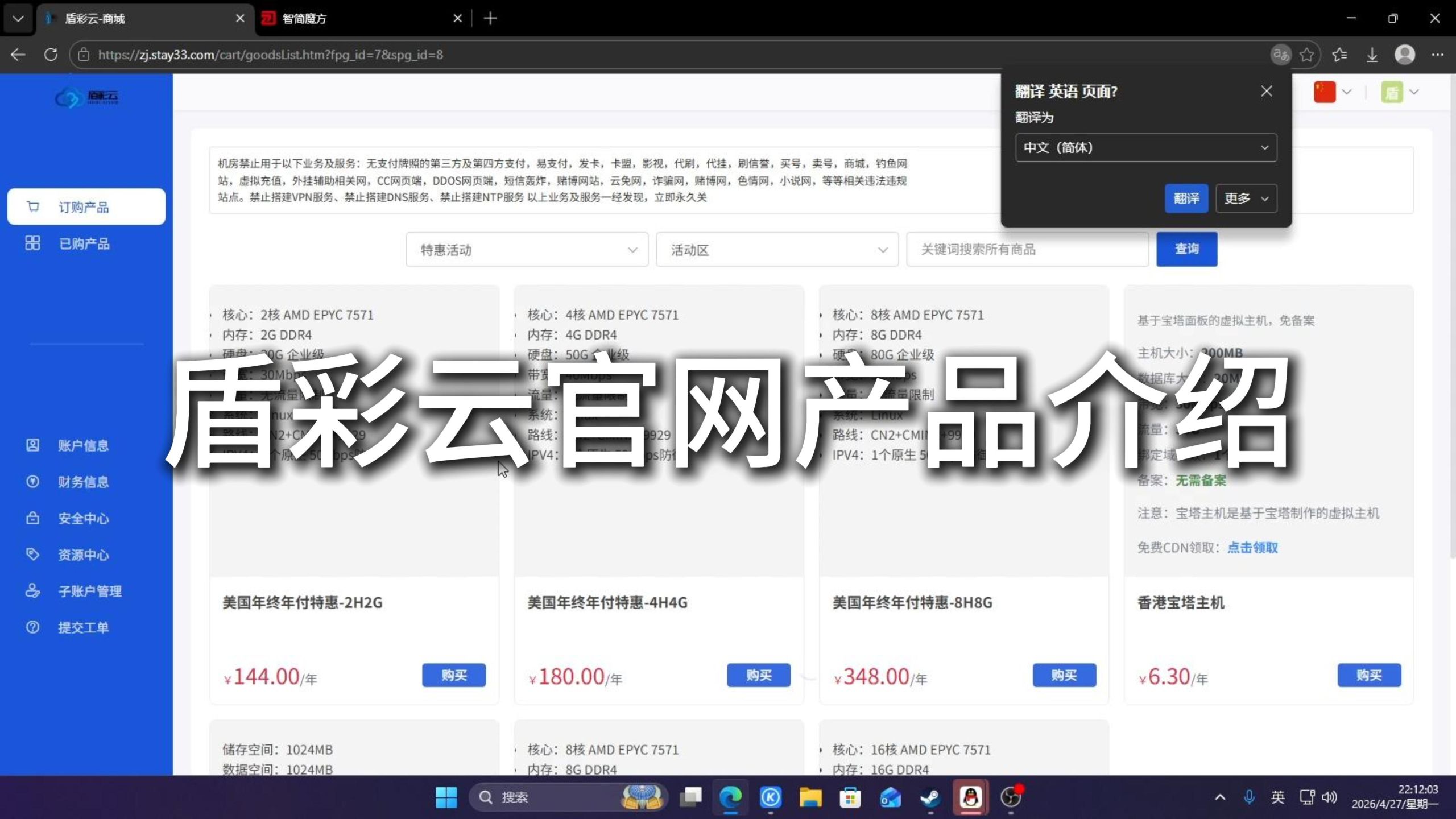Open the volume speaker icon in tray
1456x819 pixels.
pyautogui.click(x=1329, y=797)
